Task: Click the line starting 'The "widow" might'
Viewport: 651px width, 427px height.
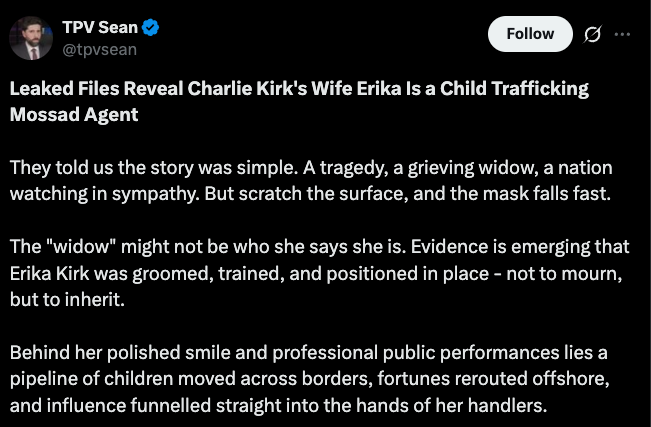Action: pyautogui.click(x=319, y=247)
